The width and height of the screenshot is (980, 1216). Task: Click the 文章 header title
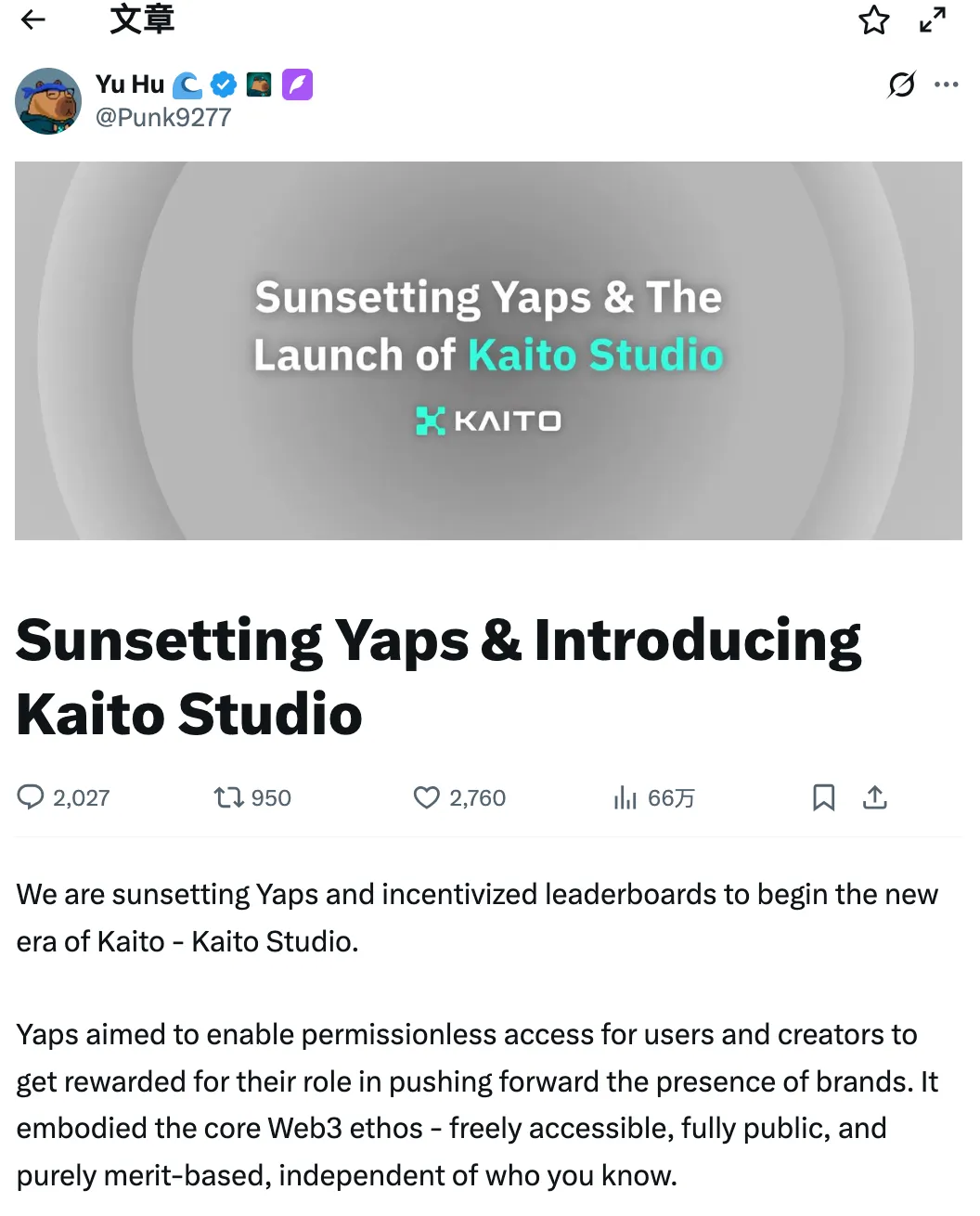click(142, 19)
